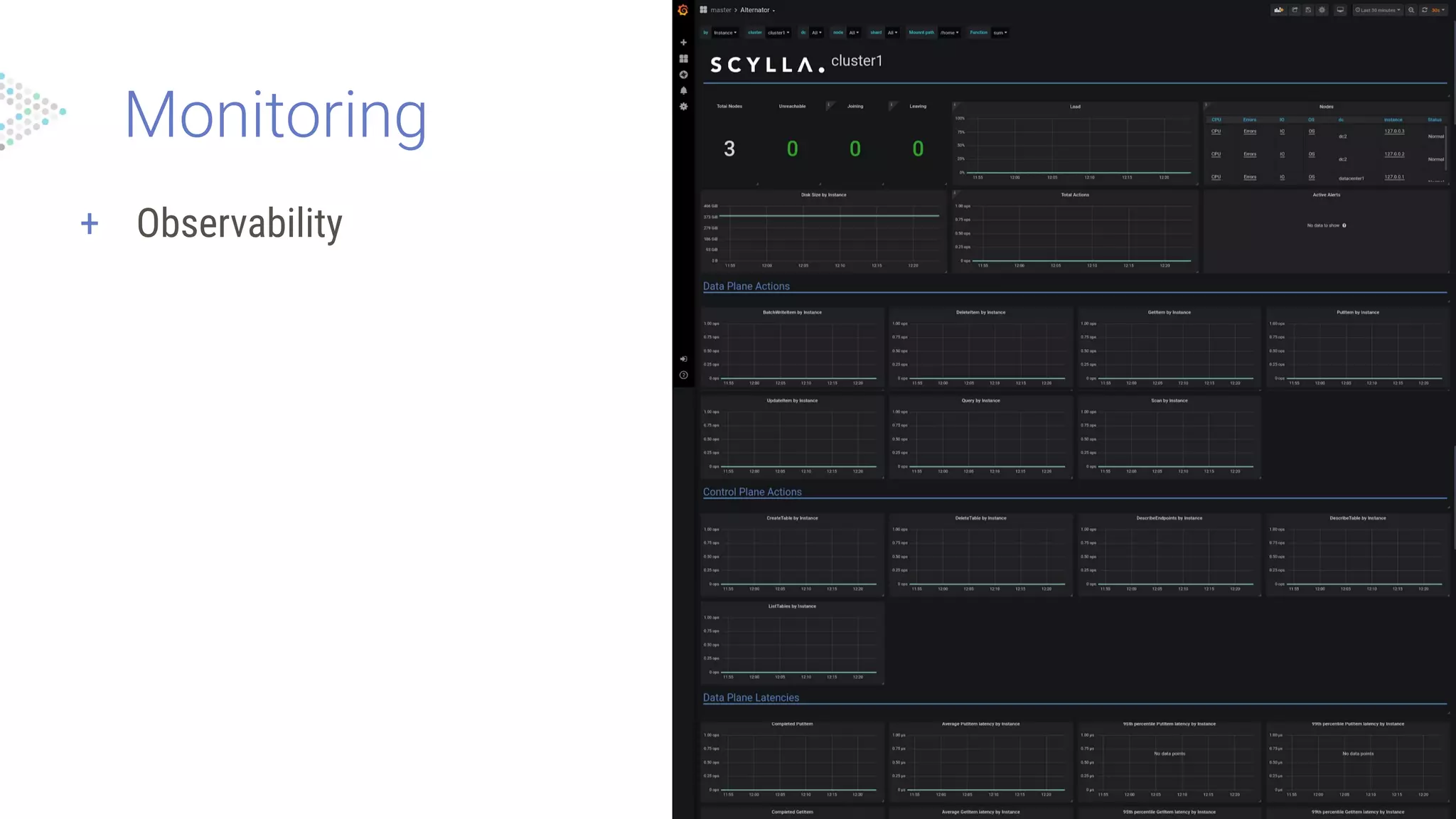Open 'GetItem by Instance' panel title
The height and width of the screenshot is (819, 1456).
(1169, 312)
